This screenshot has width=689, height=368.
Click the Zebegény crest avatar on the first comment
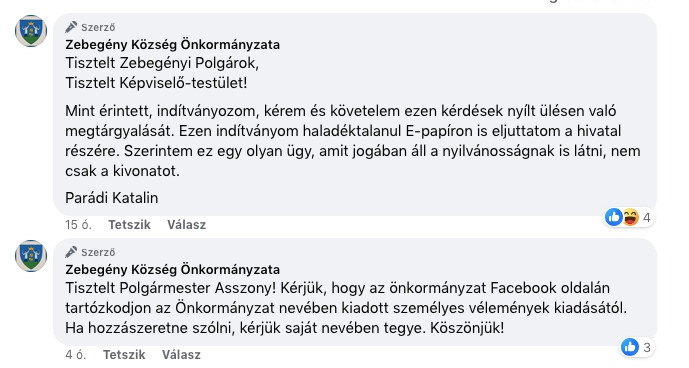point(31,31)
